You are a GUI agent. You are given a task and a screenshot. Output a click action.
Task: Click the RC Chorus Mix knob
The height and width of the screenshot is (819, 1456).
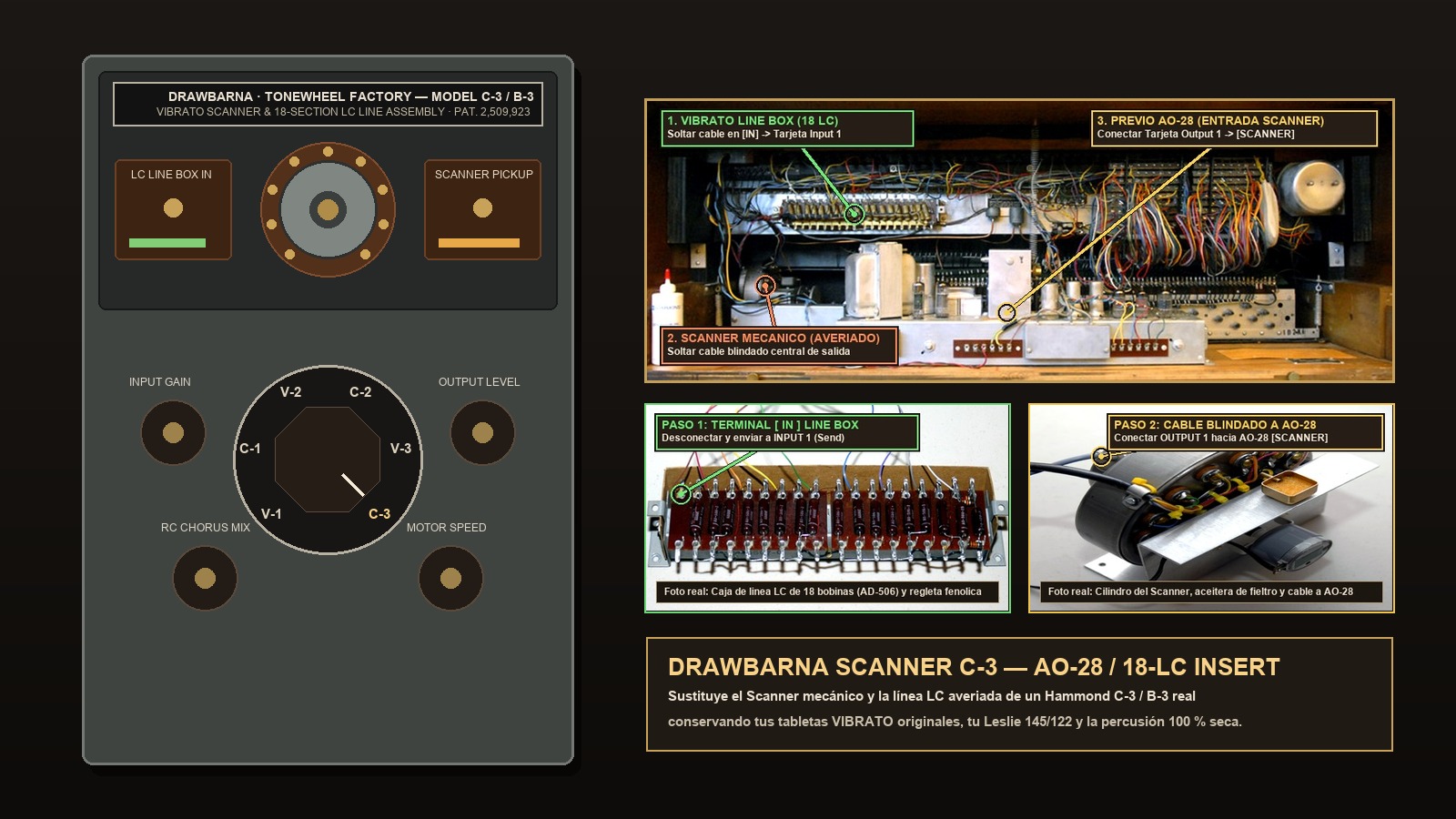[x=205, y=578]
